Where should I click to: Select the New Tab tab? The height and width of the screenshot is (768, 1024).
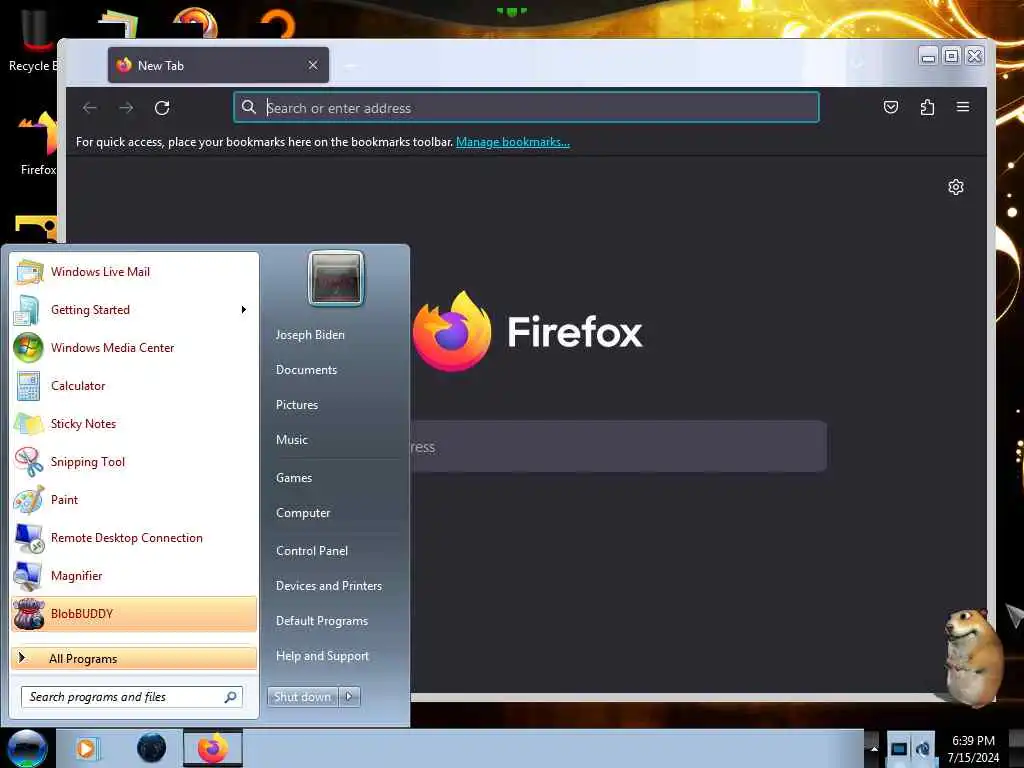(218, 65)
